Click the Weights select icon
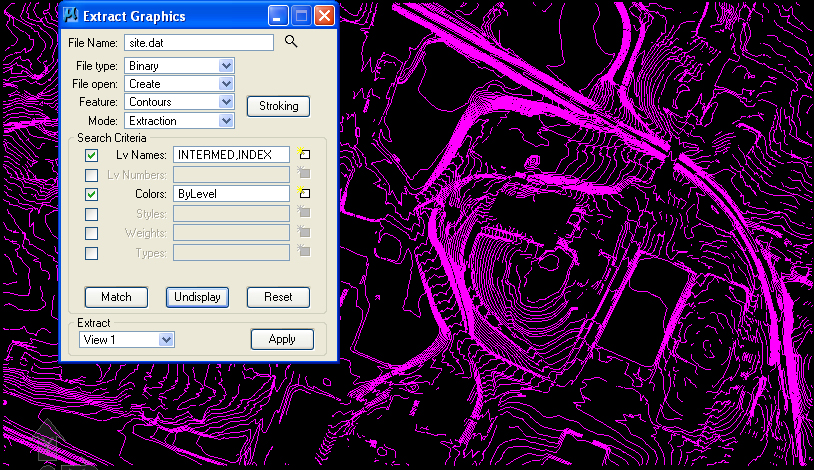814x470 pixels. click(304, 232)
